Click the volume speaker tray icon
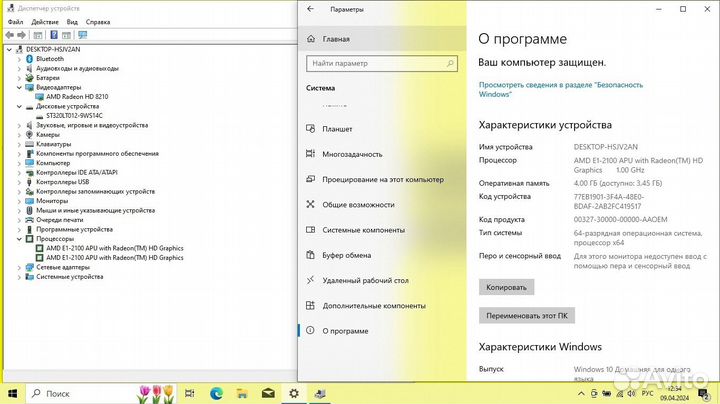720x404 pixels. 631,394
